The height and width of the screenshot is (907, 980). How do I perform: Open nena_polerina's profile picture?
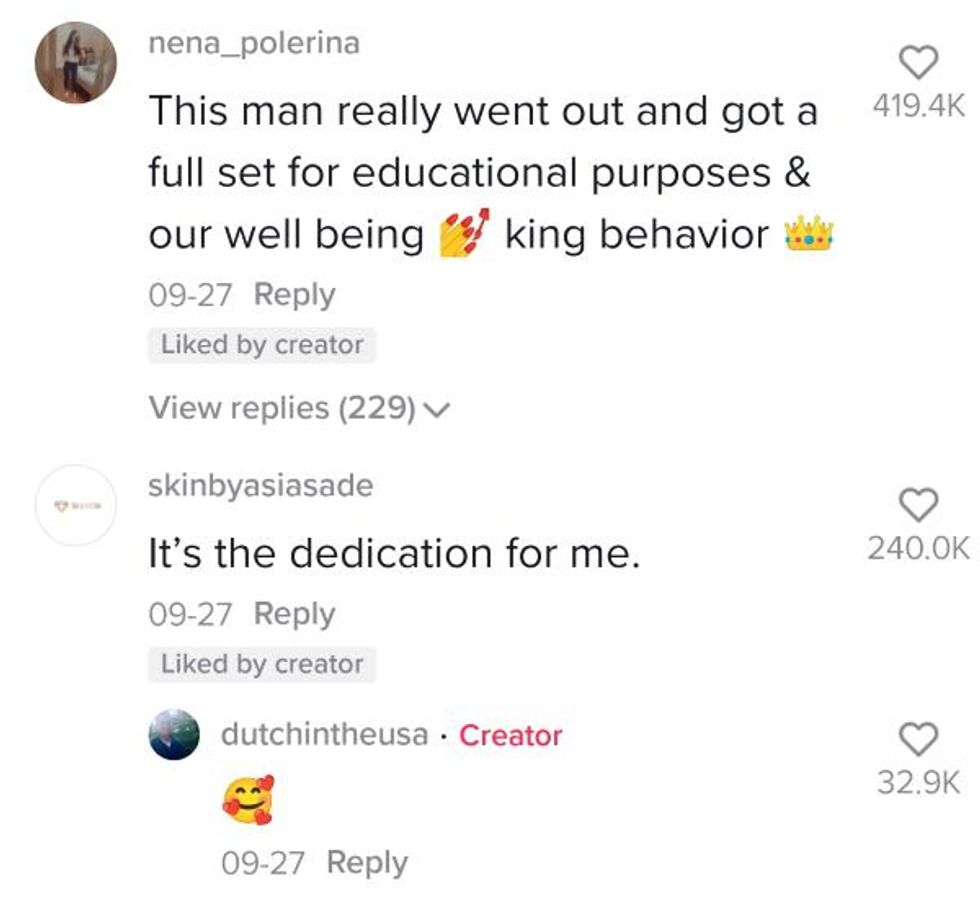[76, 63]
